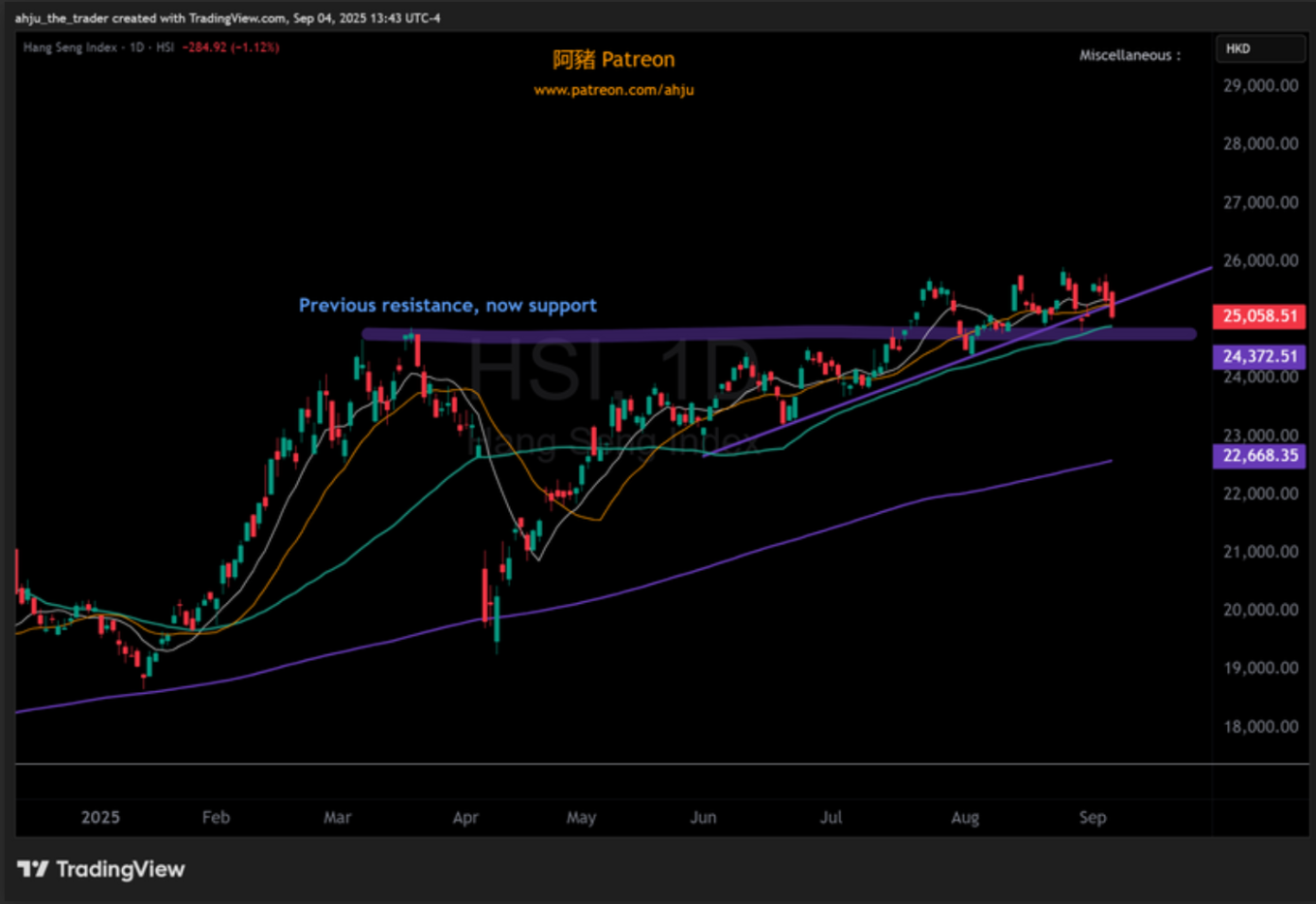Click the Jun marker on time axis

703,818
